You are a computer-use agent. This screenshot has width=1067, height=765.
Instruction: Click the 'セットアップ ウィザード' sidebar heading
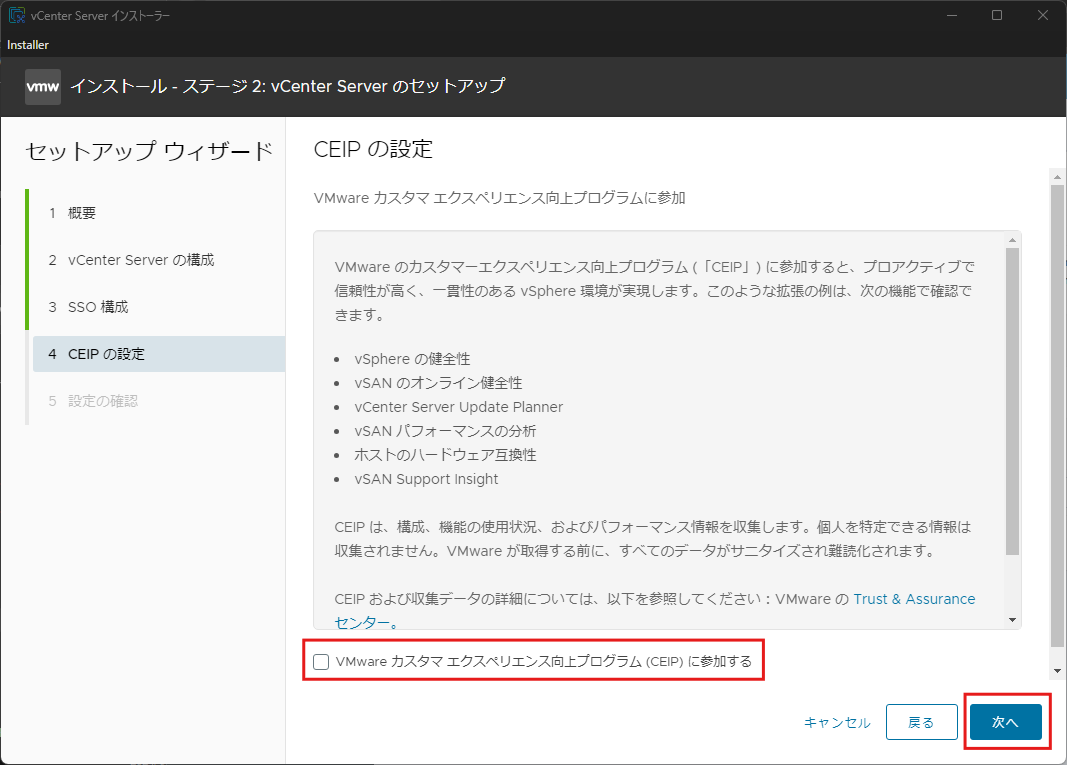tap(149, 151)
